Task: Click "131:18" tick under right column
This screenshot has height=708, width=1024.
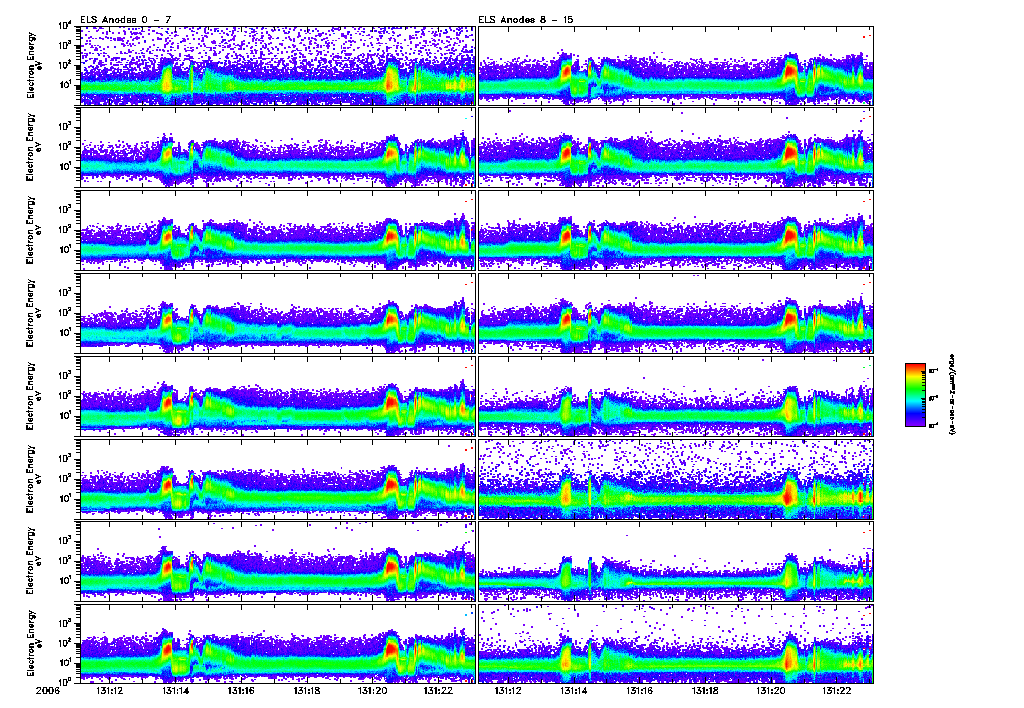Action: [705, 690]
